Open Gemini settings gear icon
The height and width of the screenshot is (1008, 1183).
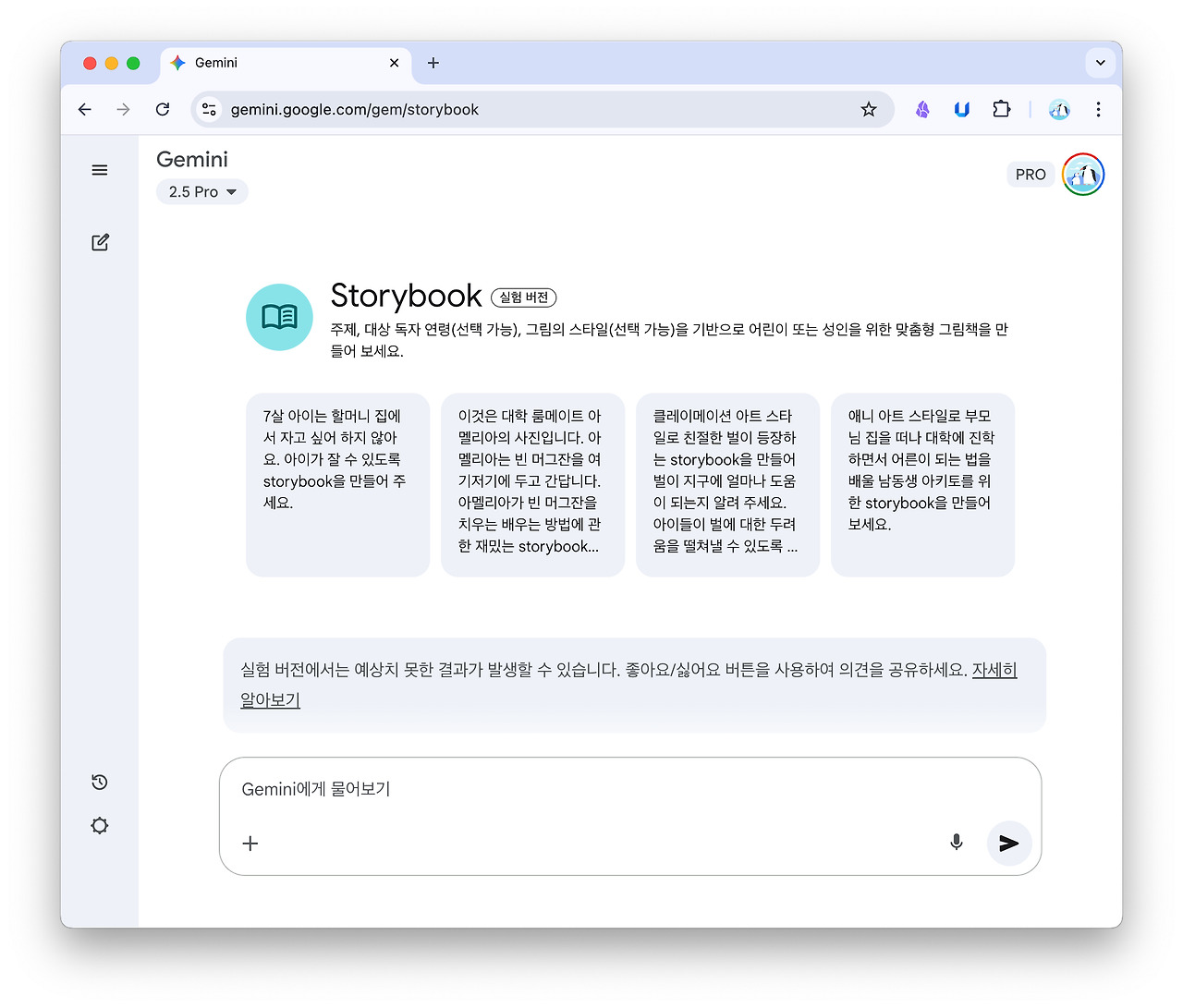tap(100, 826)
